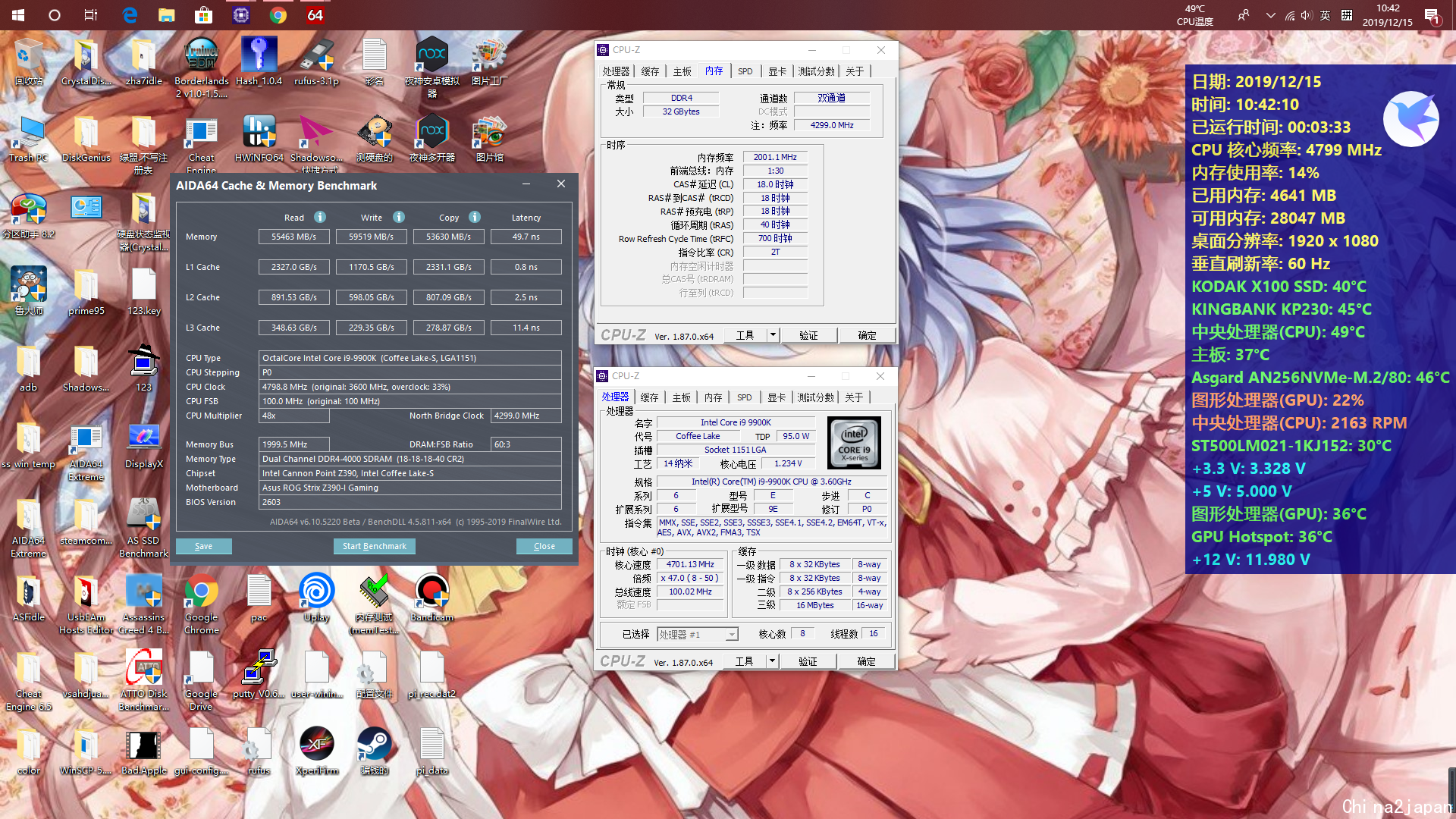Viewport: 1456px width, 819px height.
Task: Launch the Bandicam desktop icon
Action: 431,598
